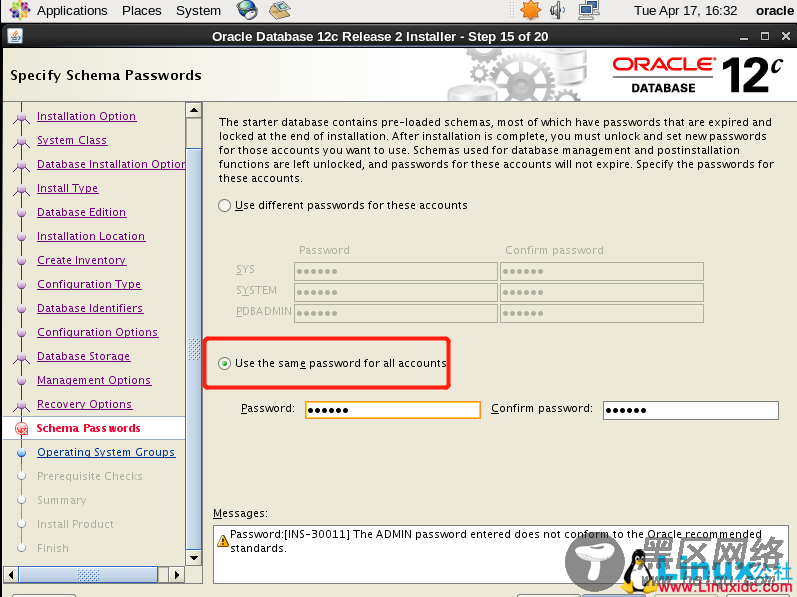
Task: Click the Installation Option step marker
Action: click(x=21, y=117)
